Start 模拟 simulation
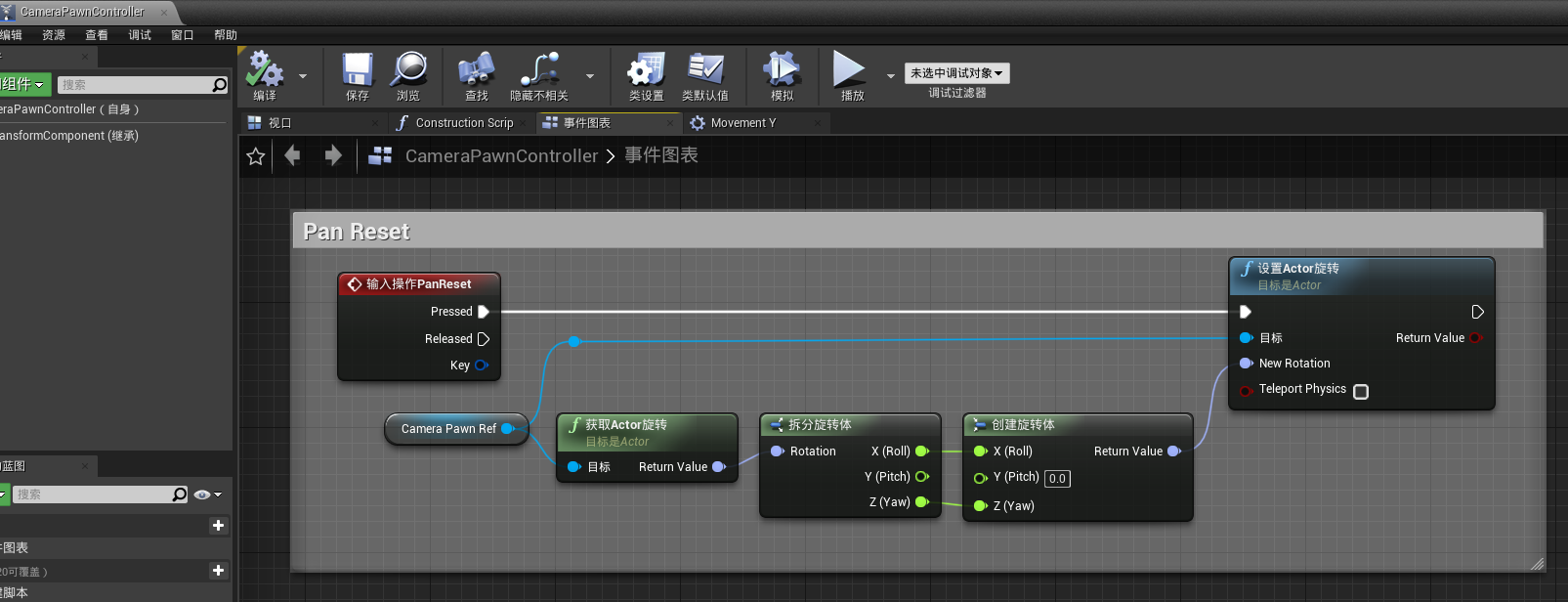Viewport: 1568px width, 602px height. [x=783, y=70]
